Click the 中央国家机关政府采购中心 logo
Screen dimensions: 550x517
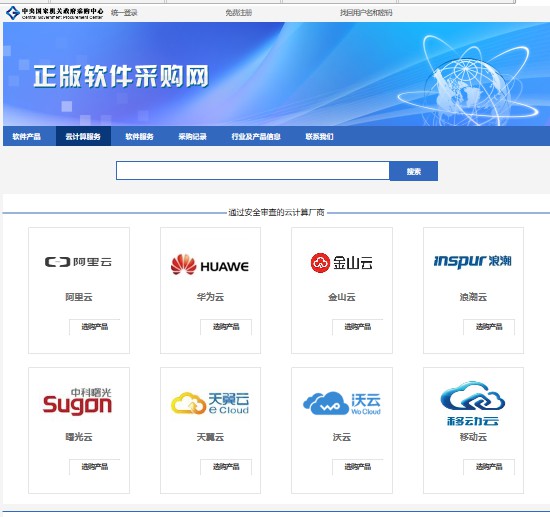pyautogui.click(x=54, y=13)
